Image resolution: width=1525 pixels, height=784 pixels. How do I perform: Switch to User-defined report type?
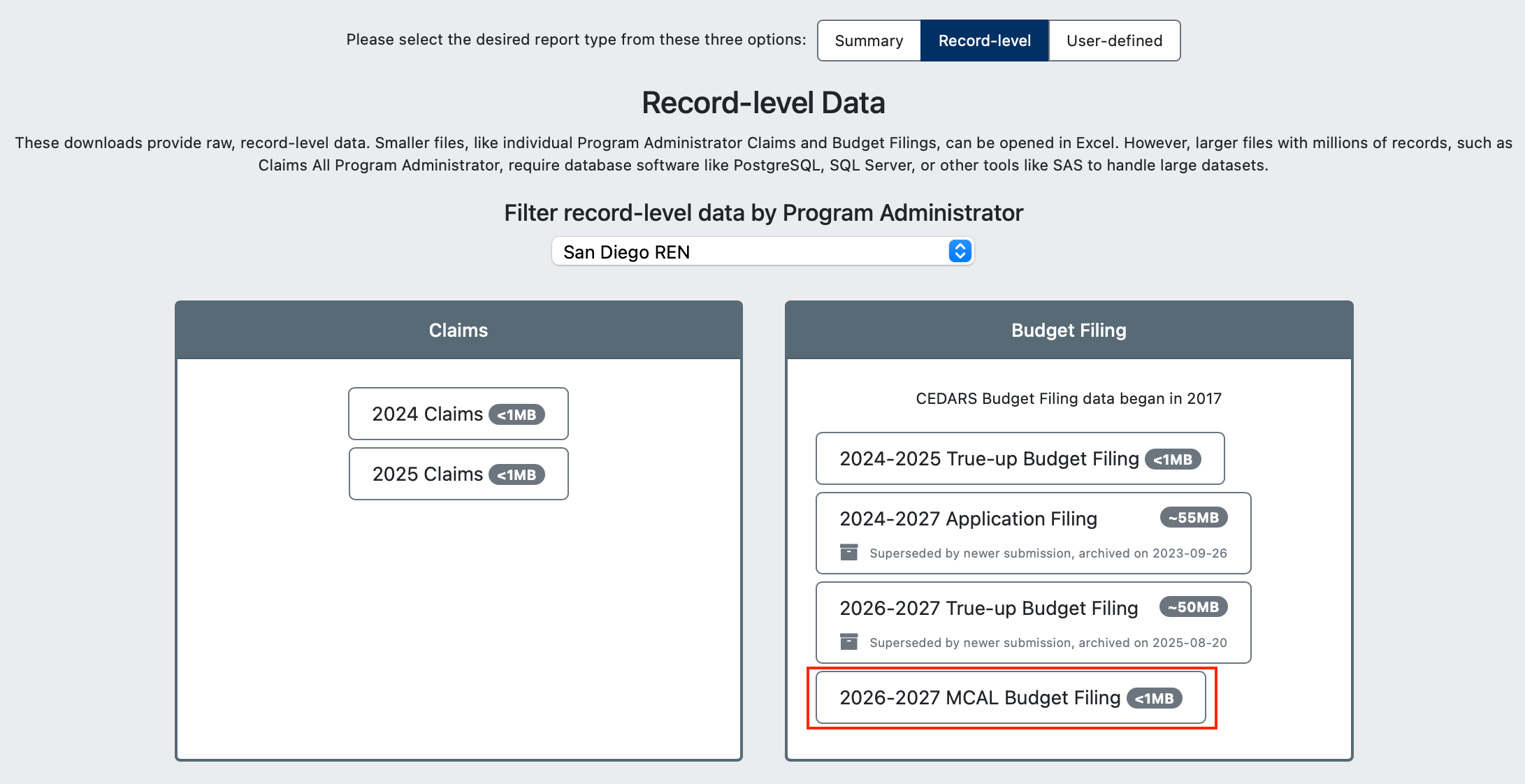click(x=1114, y=41)
